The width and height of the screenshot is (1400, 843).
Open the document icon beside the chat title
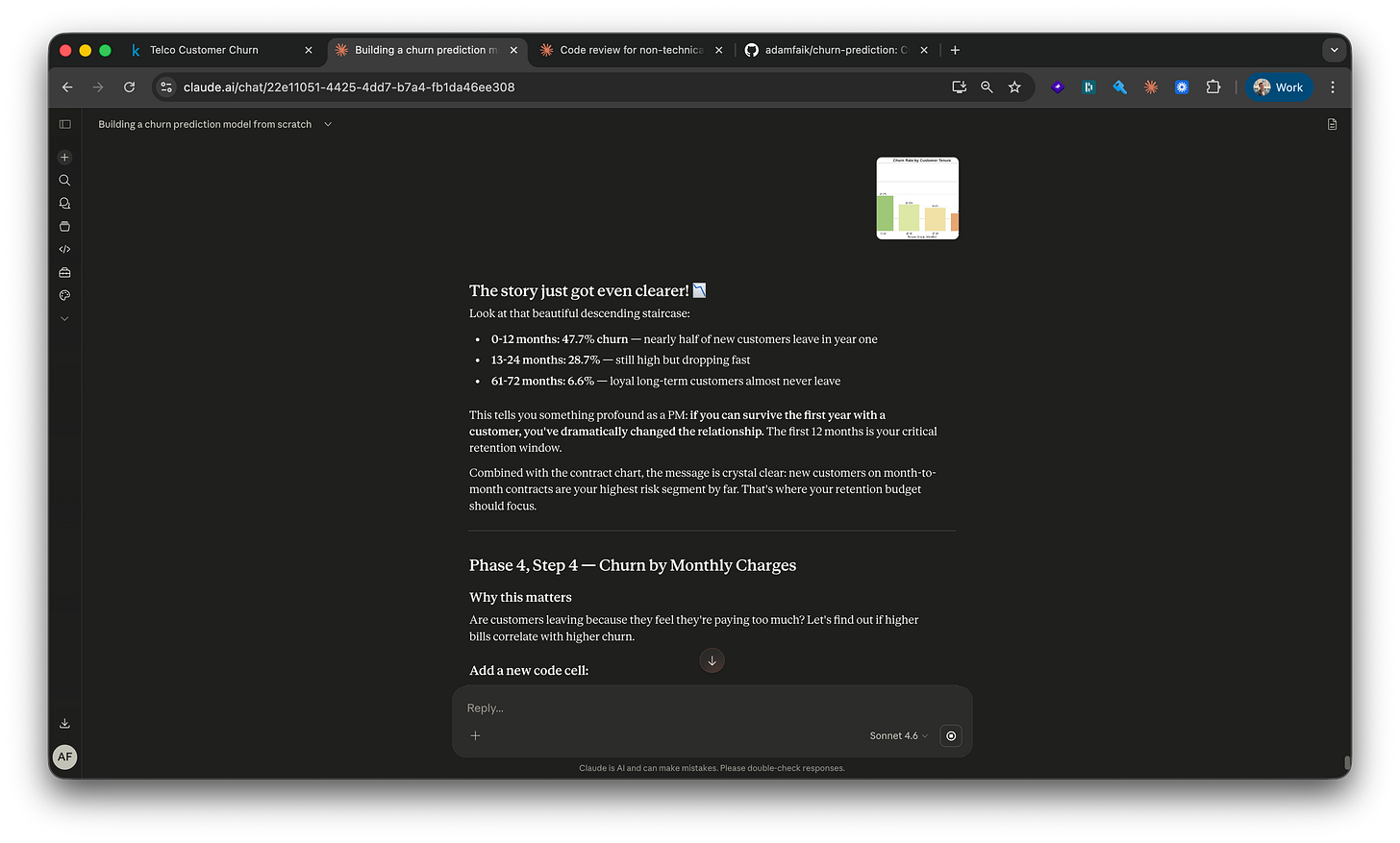pyautogui.click(x=1331, y=123)
